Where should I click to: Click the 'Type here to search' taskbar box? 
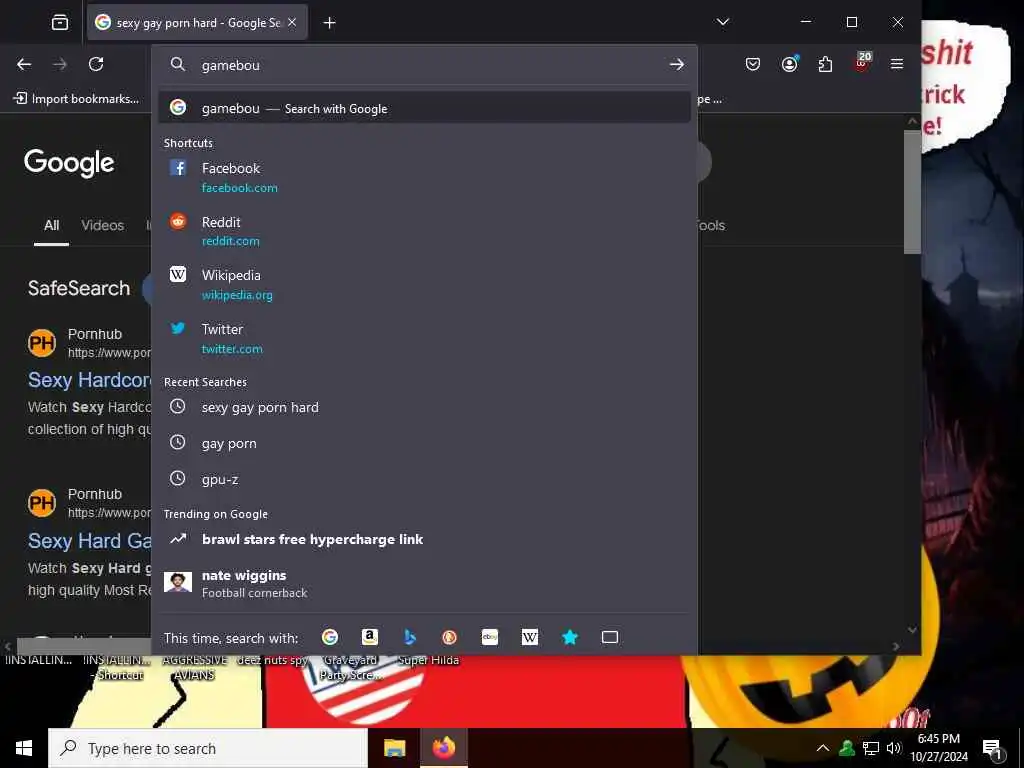pyautogui.click(x=208, y=748)
